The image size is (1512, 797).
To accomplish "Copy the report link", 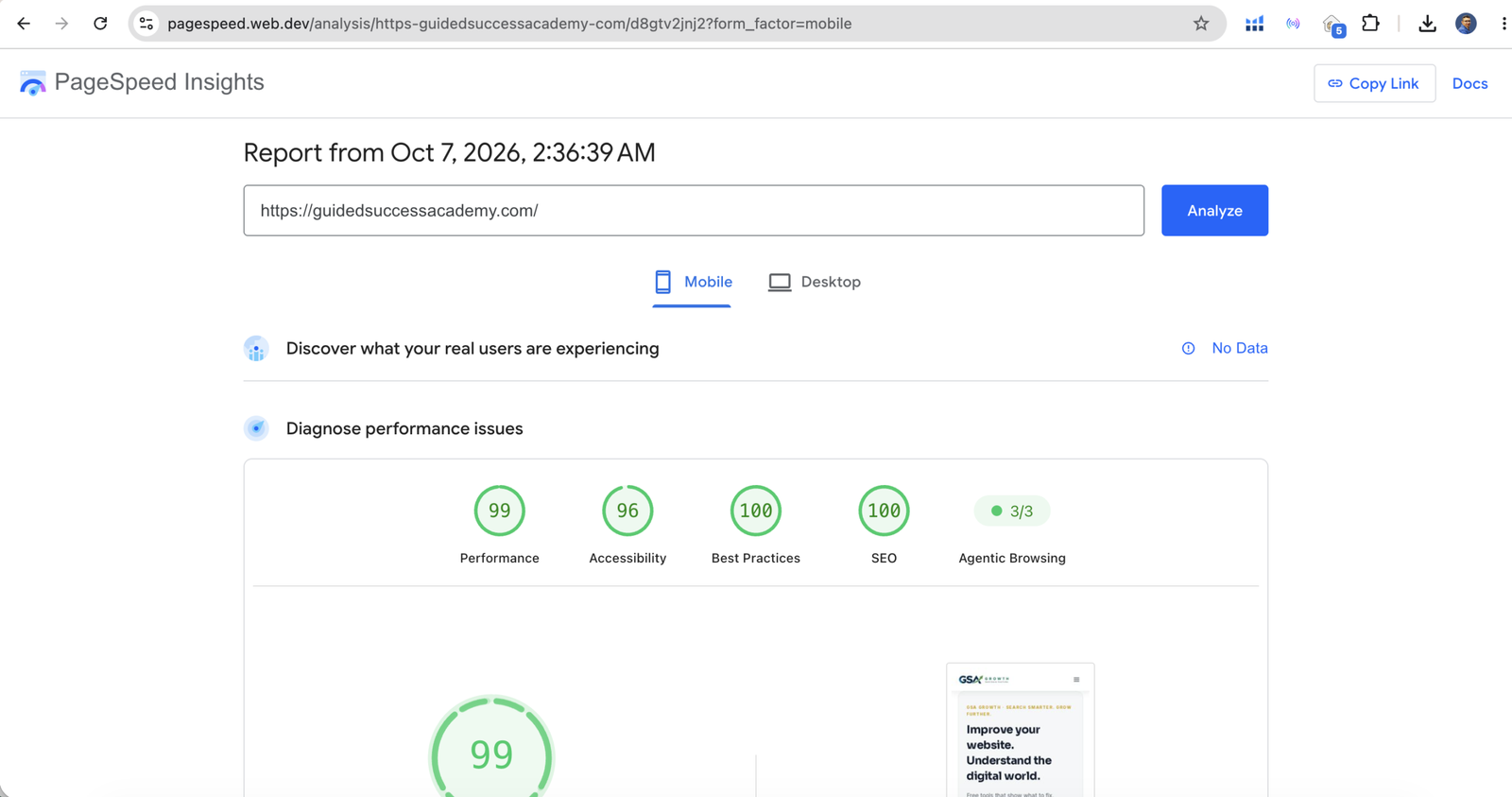I will [x=1374, y=83].
